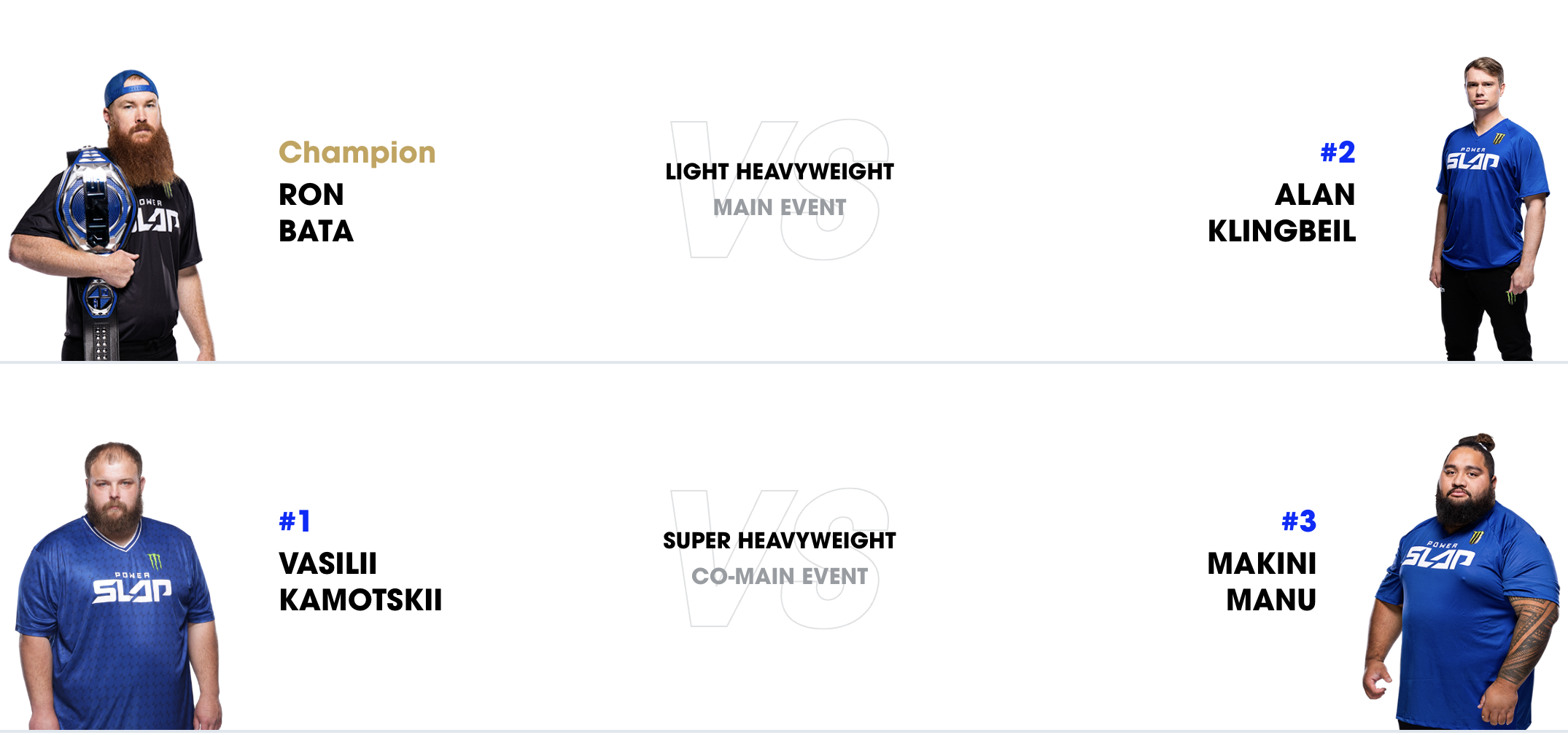Click the Light Heavyweight division title
1568x735 pixels.
tap(780, 172)
